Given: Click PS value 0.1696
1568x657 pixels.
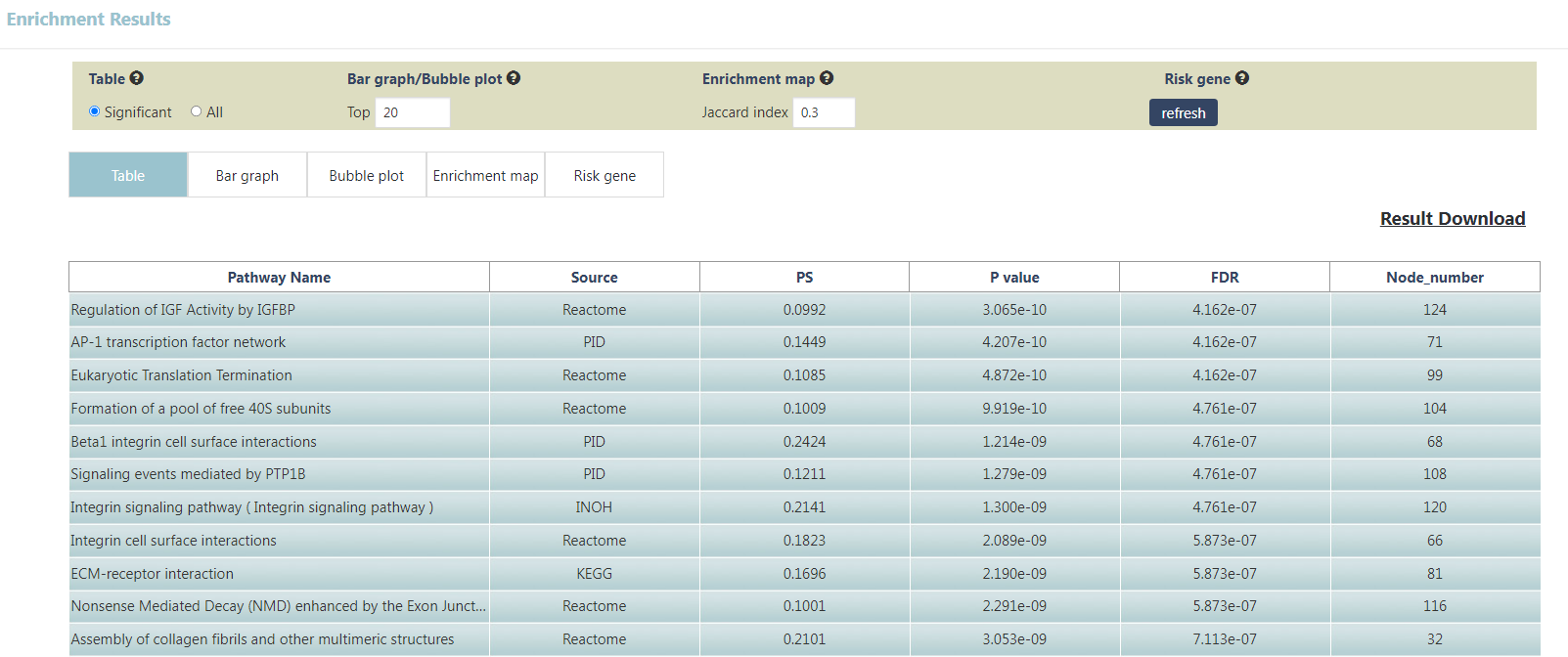Looking at the screenshot, I should click(804, 574).
